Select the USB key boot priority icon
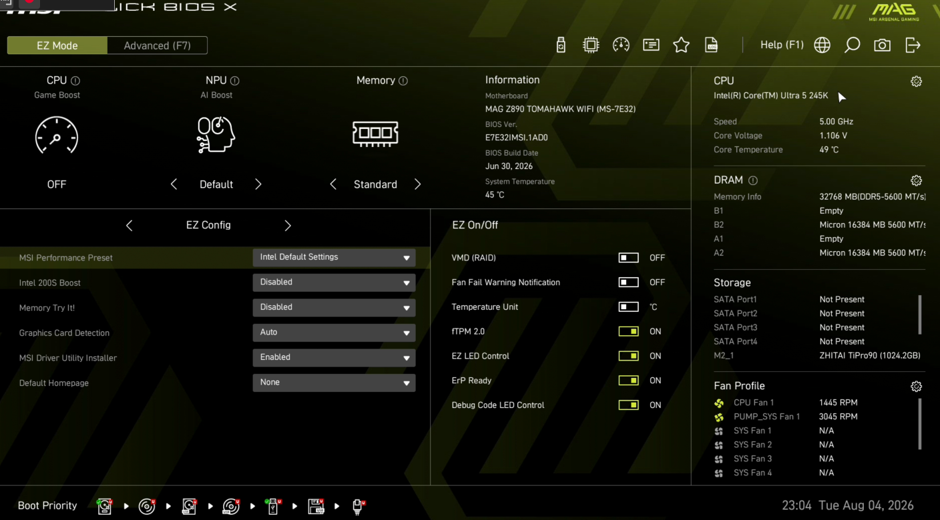940x520 pixels. pos(273,506)
